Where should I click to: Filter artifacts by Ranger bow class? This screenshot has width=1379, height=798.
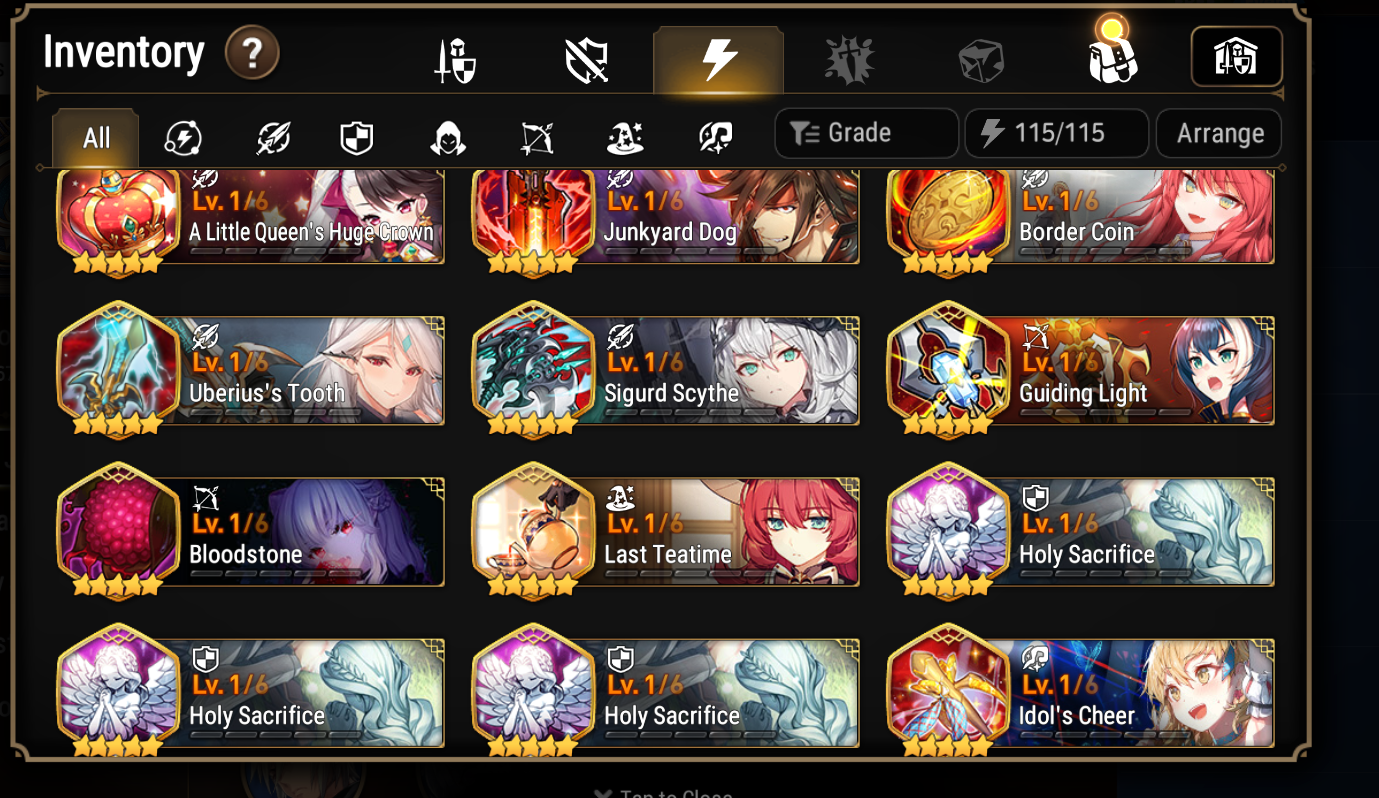tap(537, 139)
